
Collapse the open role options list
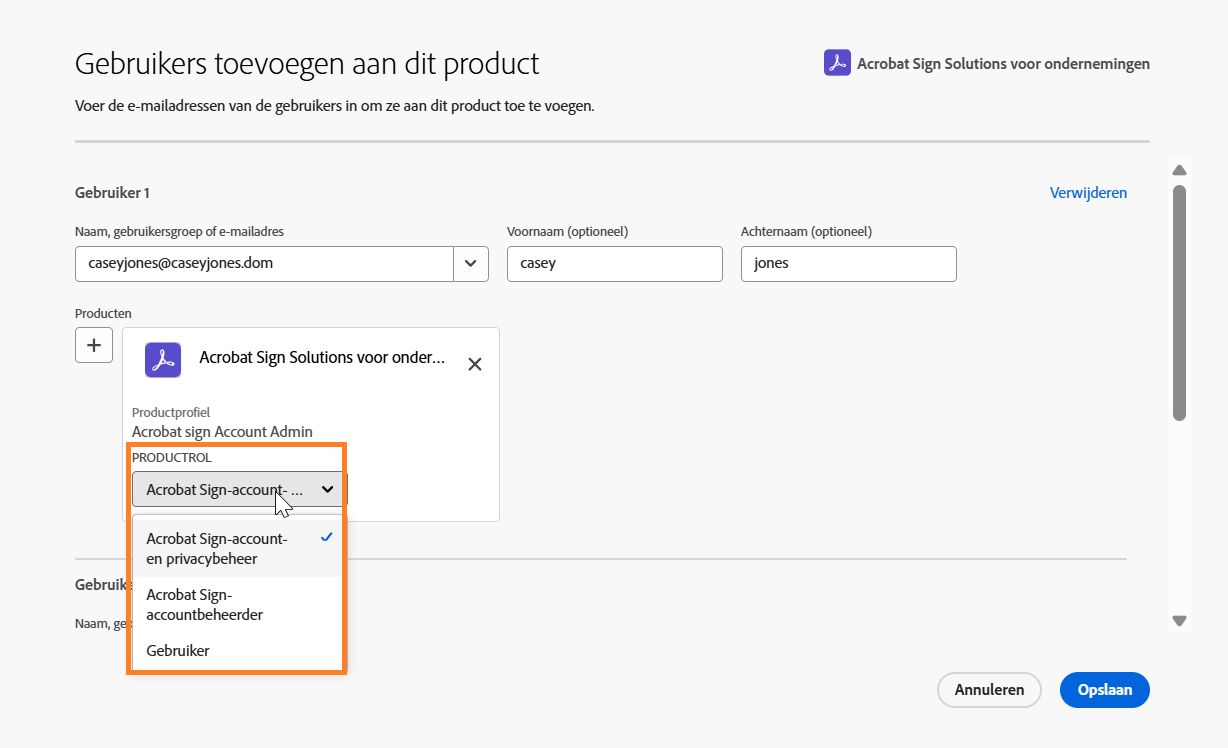pyautogui.click(x=237, y=489)
